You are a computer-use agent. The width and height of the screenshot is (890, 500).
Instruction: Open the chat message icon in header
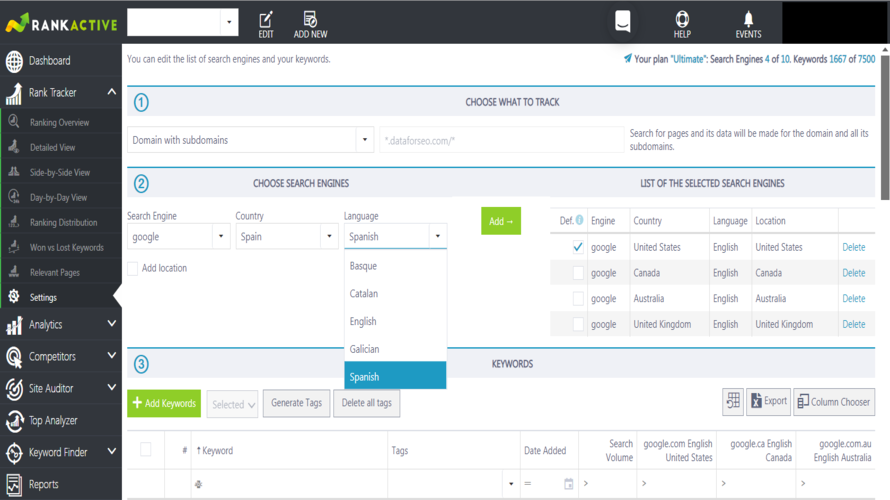[623, 22]
